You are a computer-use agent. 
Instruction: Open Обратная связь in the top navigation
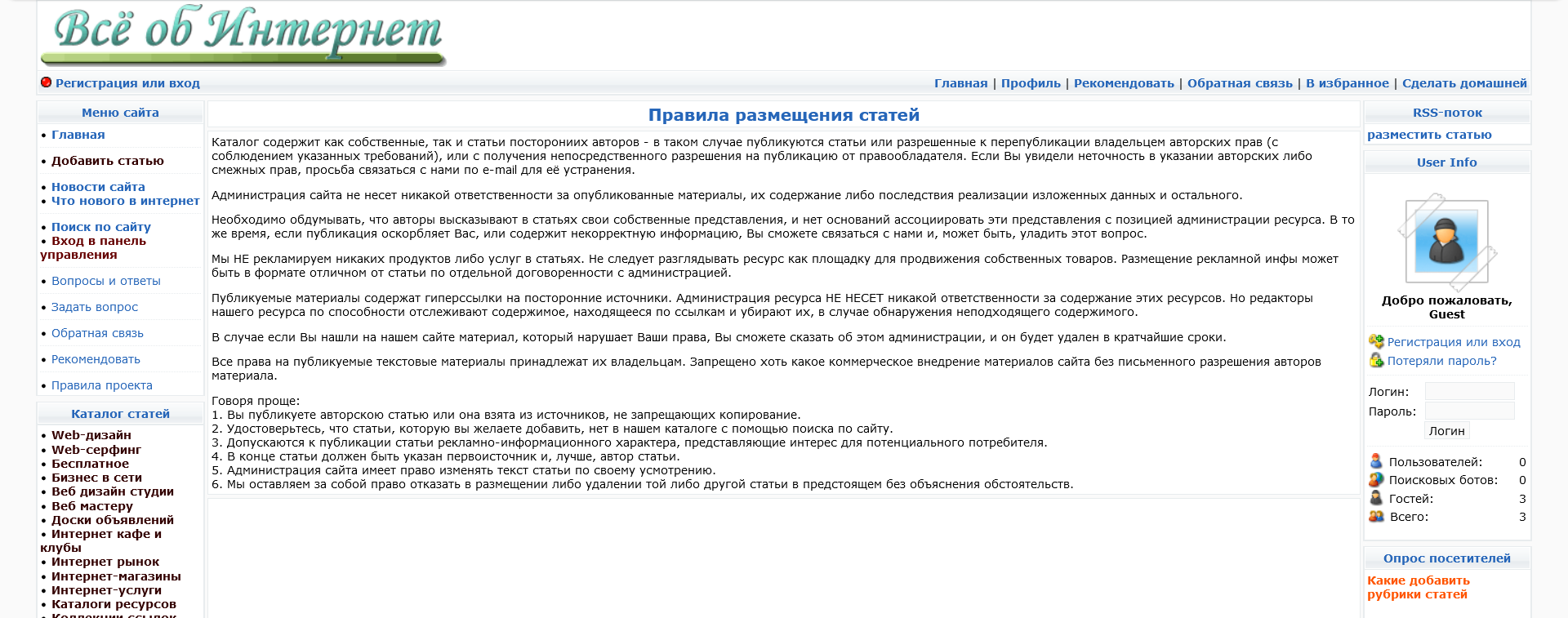click(1240, 83)
